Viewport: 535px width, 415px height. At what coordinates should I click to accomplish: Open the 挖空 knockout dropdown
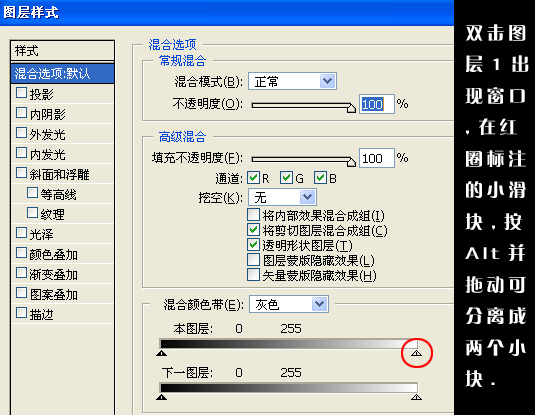282,197
